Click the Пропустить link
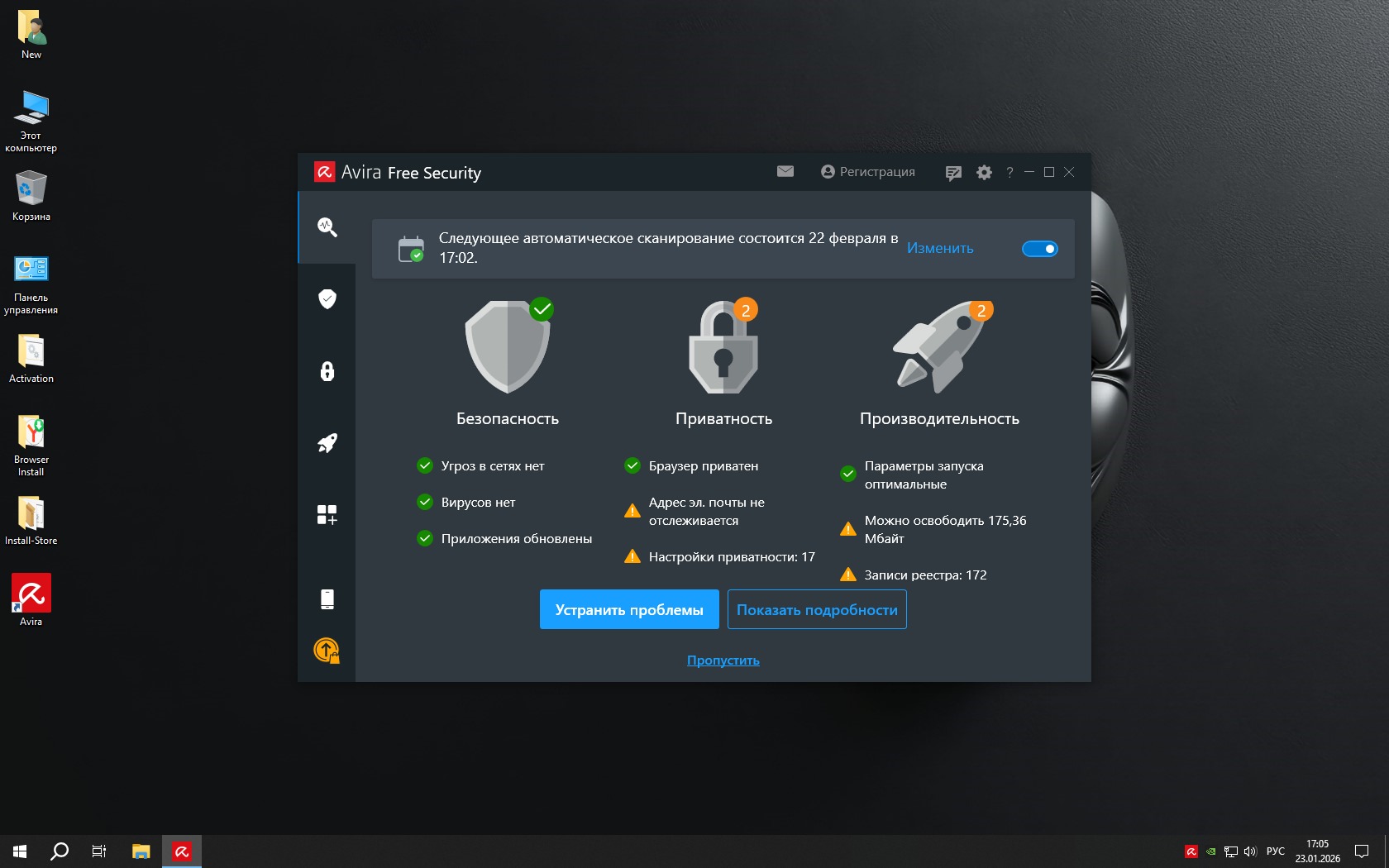 pos(723,661)
